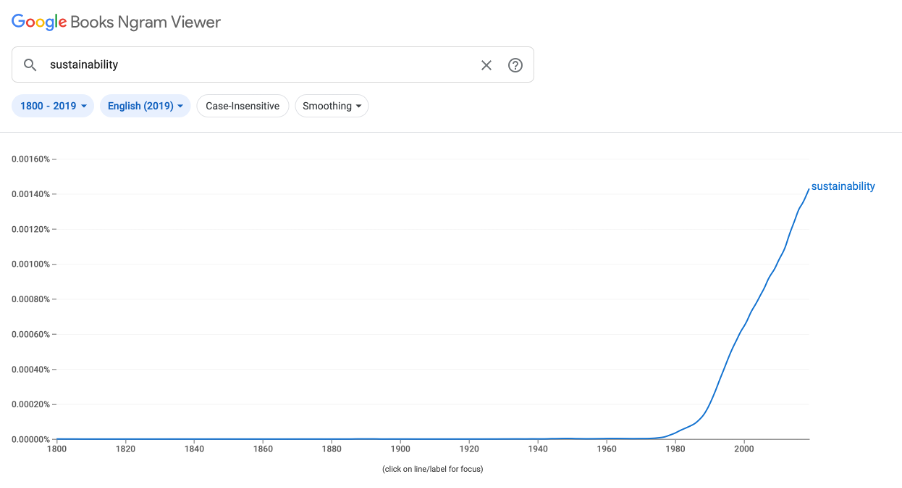
Task: Click the Books Ngram Viewer title
Action: pos(146,22)
